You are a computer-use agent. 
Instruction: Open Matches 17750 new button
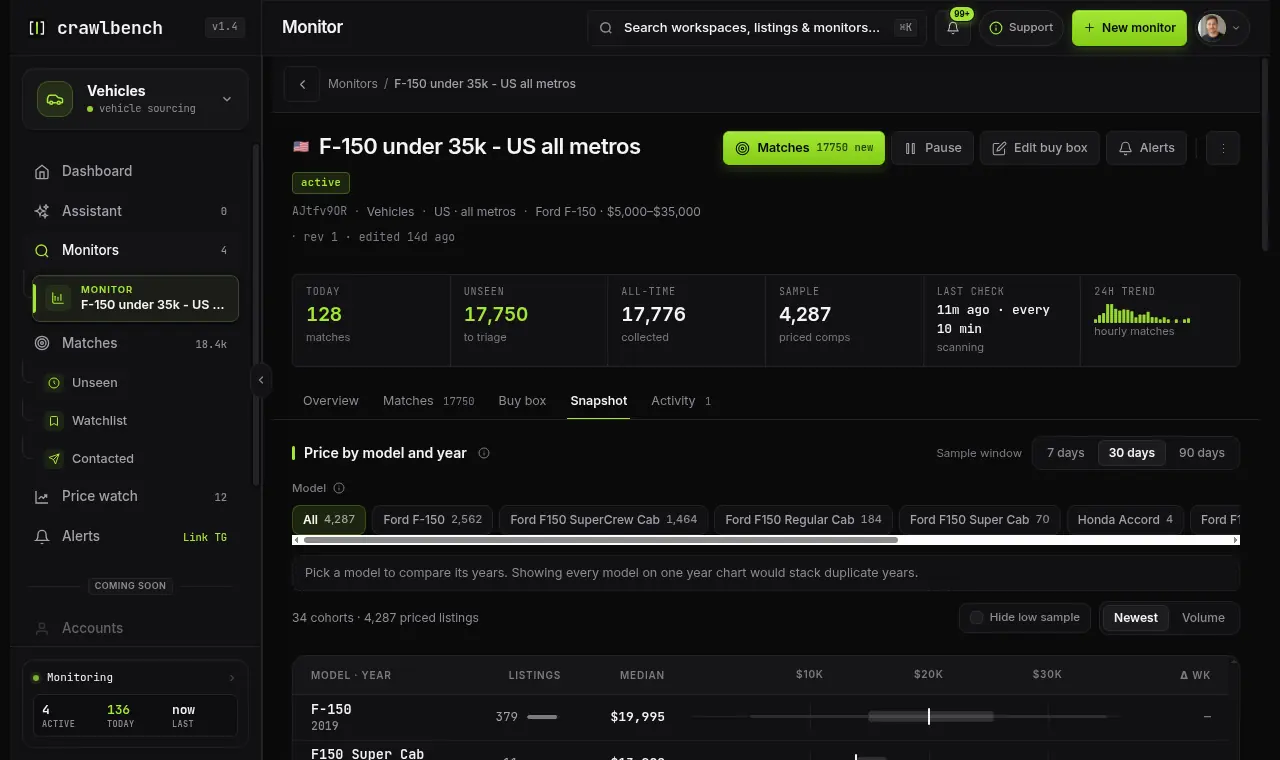point(804,148)
